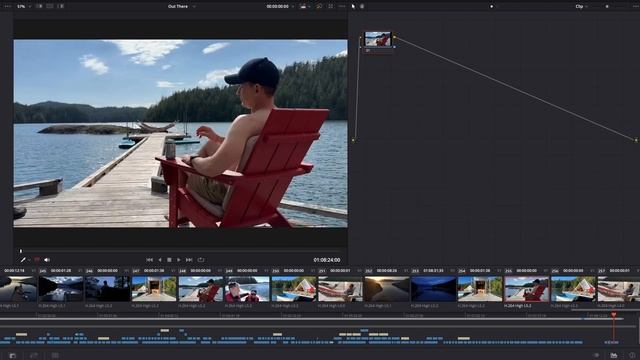Click the viewer options ellipsis next to the pointer tool
Image resolution: width=640 pixels, height=360 pixels.
[x=342, y=7]
